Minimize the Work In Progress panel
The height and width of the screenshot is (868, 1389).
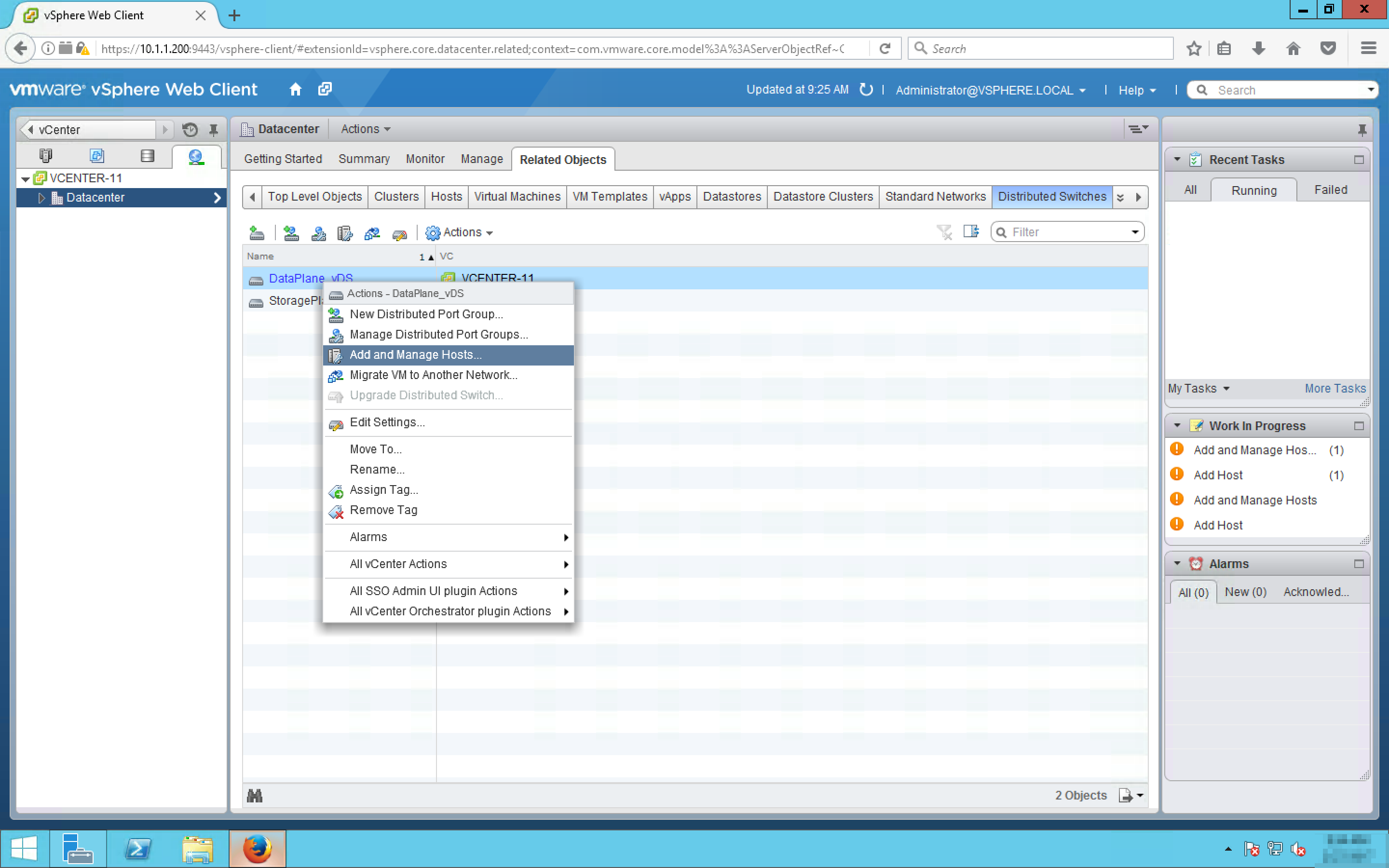(1358, 426)
